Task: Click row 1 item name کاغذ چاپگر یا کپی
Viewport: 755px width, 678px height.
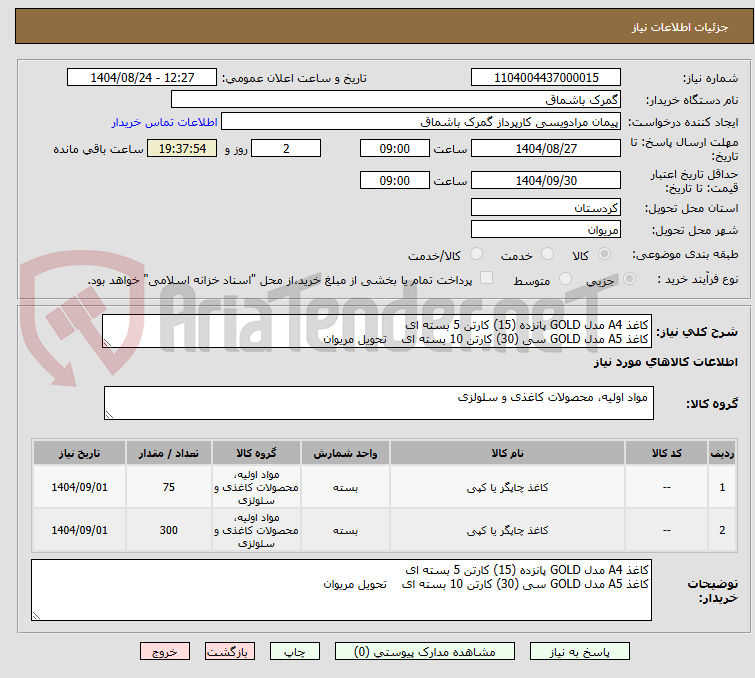Action: click(x=508, y=487)
